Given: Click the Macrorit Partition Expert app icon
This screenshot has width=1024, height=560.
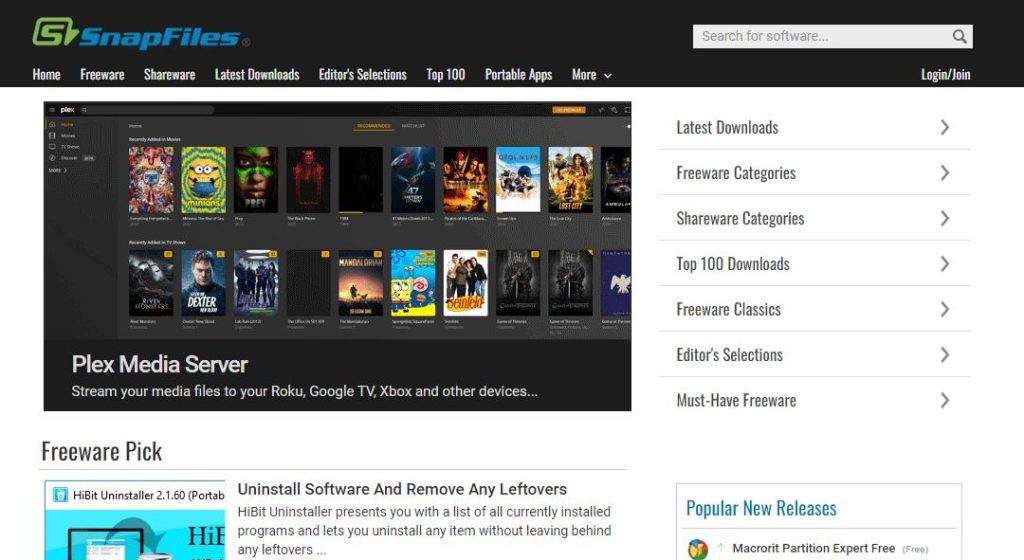Looking at the screenshot, I should click(x=698, y=549).
